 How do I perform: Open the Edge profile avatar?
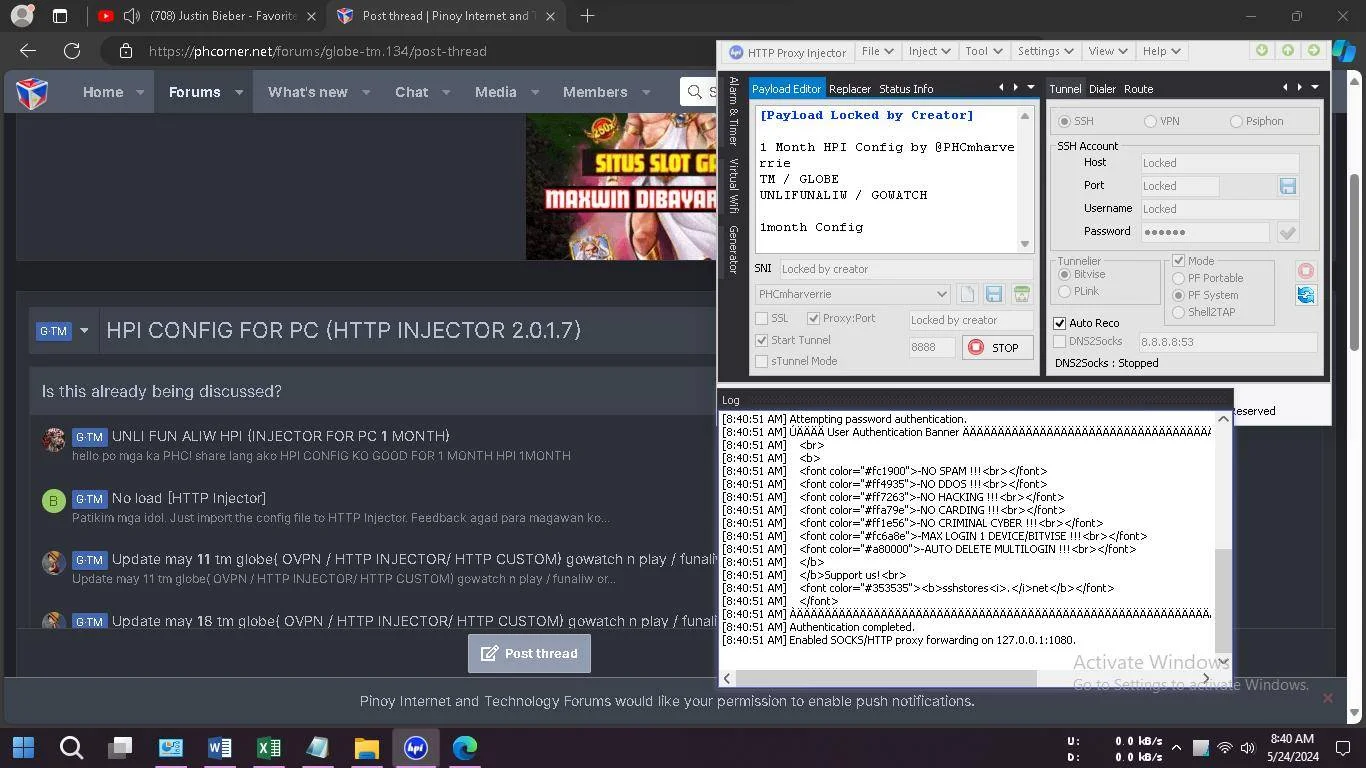click(x=22, y=16)
